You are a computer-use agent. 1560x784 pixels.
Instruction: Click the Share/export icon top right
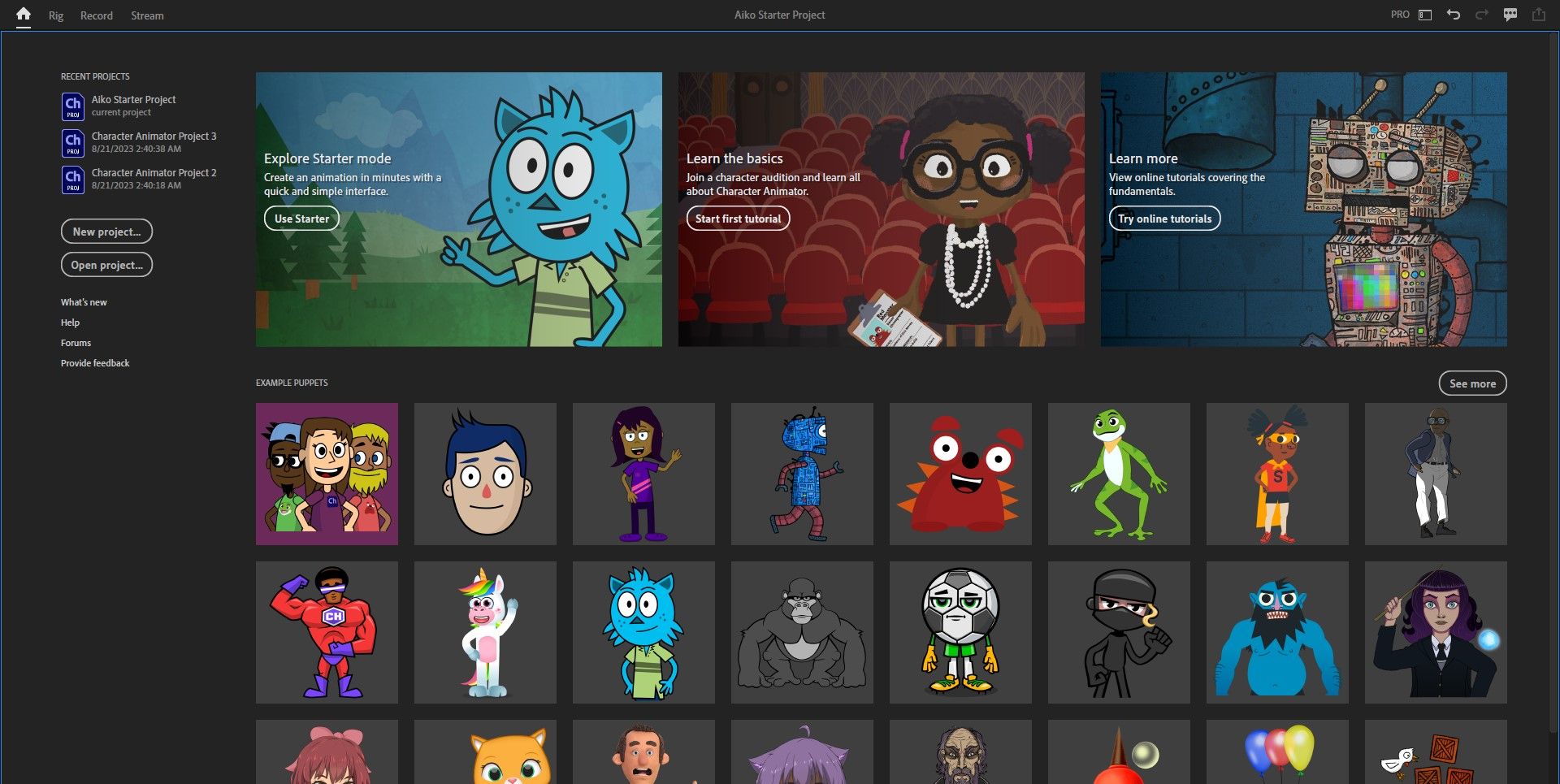tap(1538, 14)
